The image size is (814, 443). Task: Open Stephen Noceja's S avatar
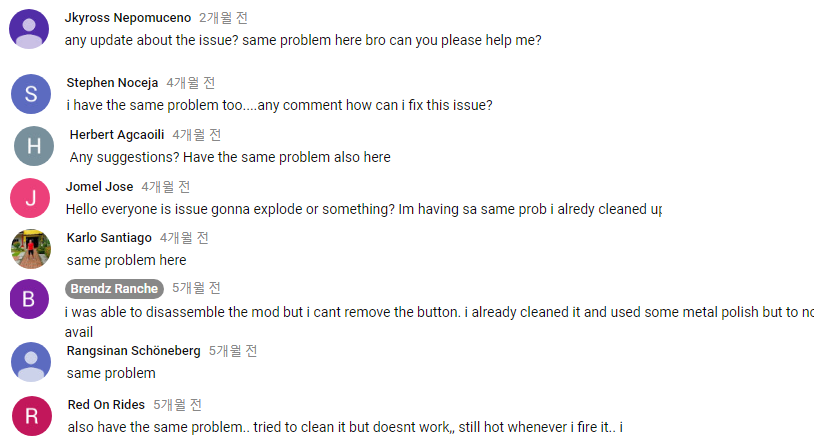(x=31, y=94)
